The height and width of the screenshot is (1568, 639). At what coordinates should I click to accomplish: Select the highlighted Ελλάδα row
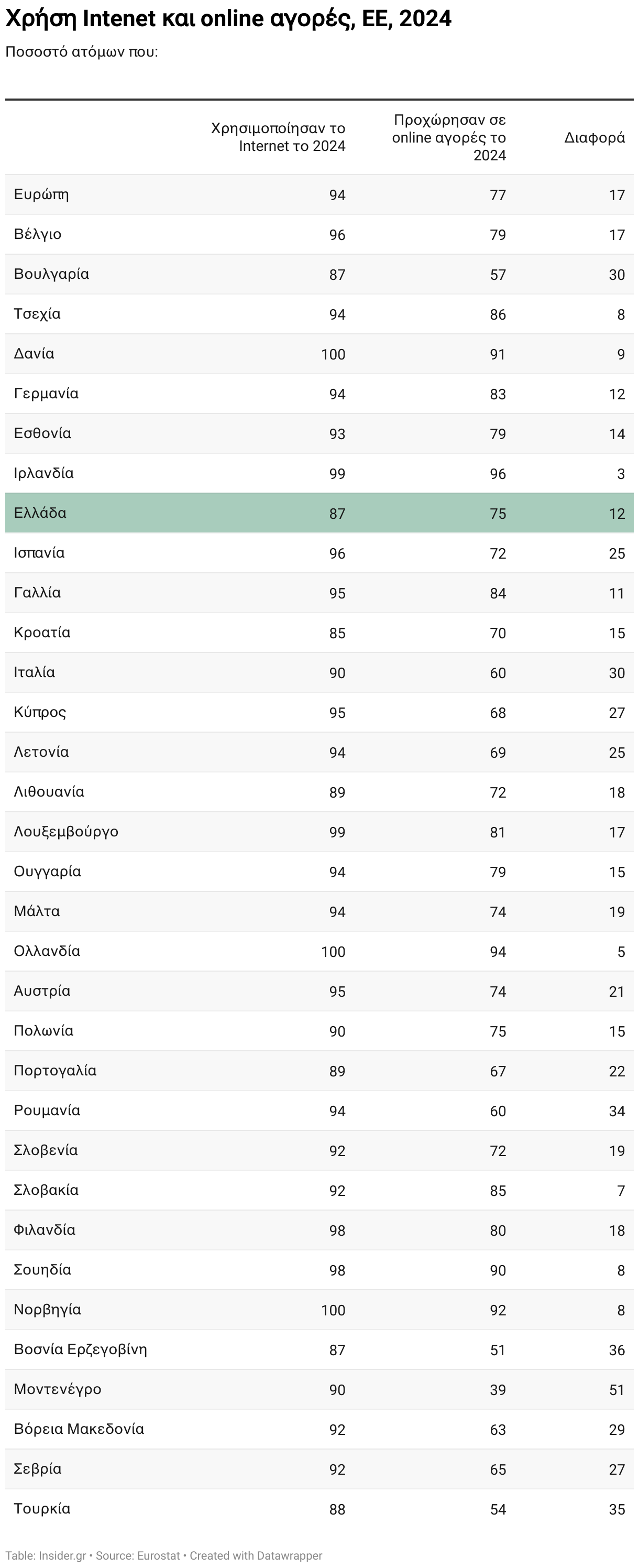point(319,513)
